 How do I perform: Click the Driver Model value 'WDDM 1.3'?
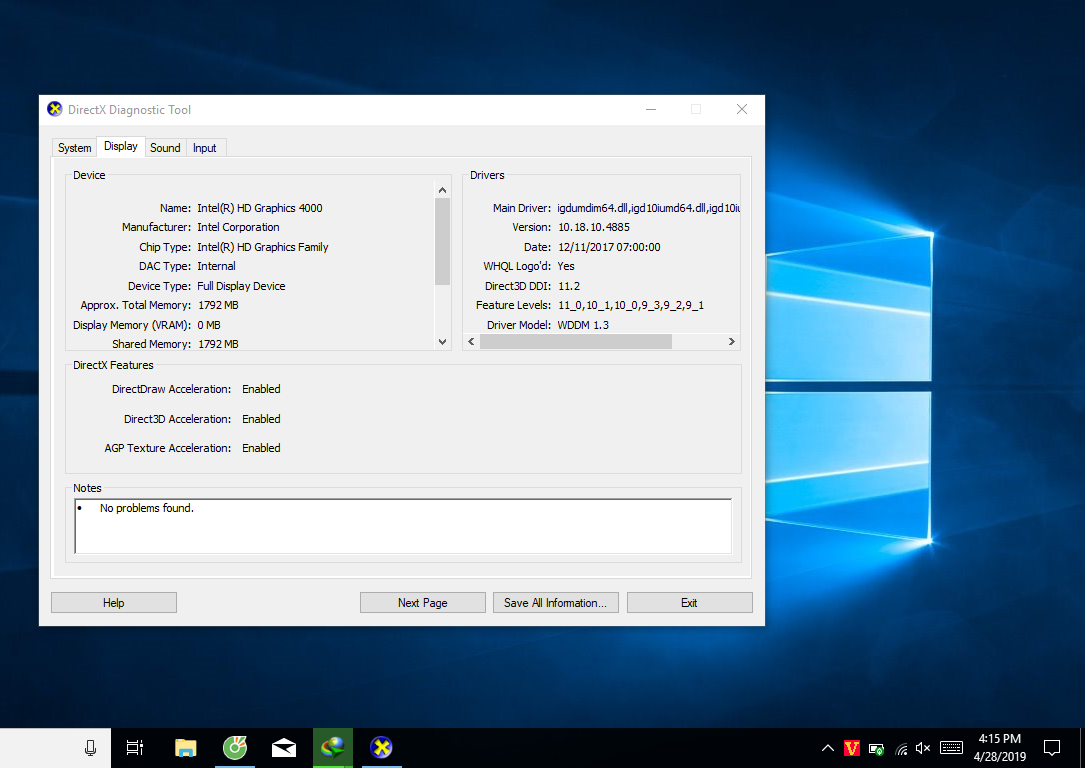point(583,325)
